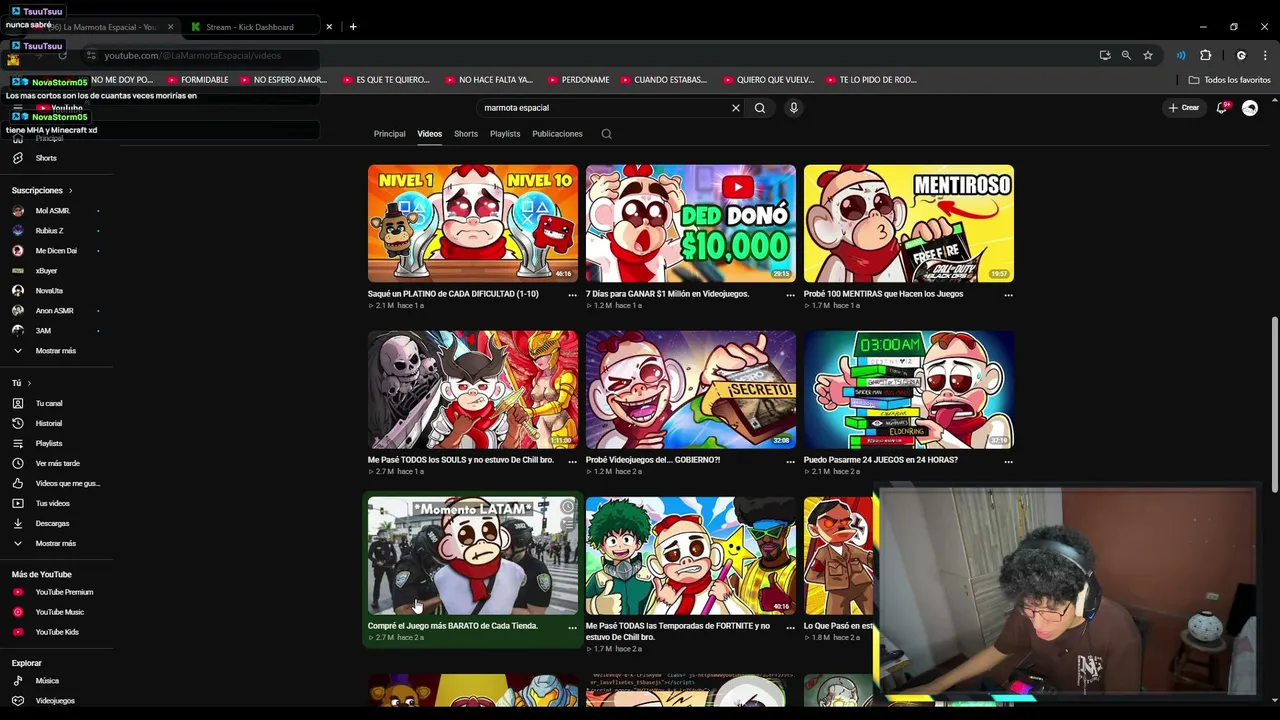Expand the Tú section with Mostrar más

click(56, 543)
